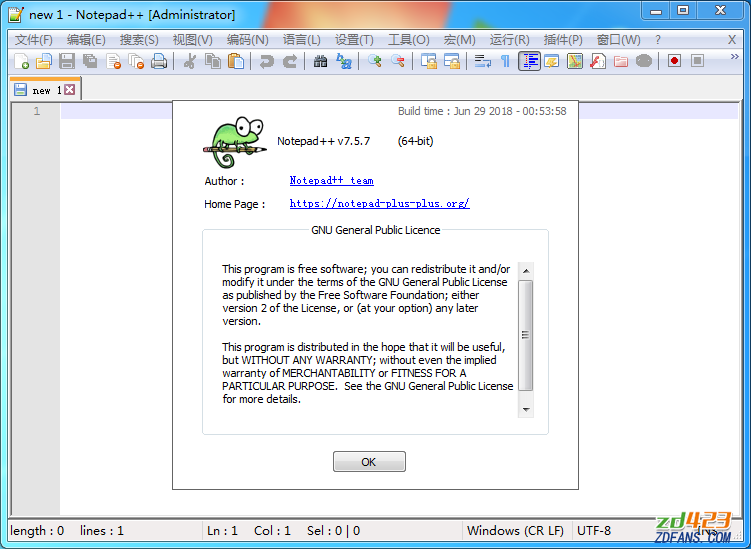
Task: Start macro recording red dot icon
Action: 674,61
